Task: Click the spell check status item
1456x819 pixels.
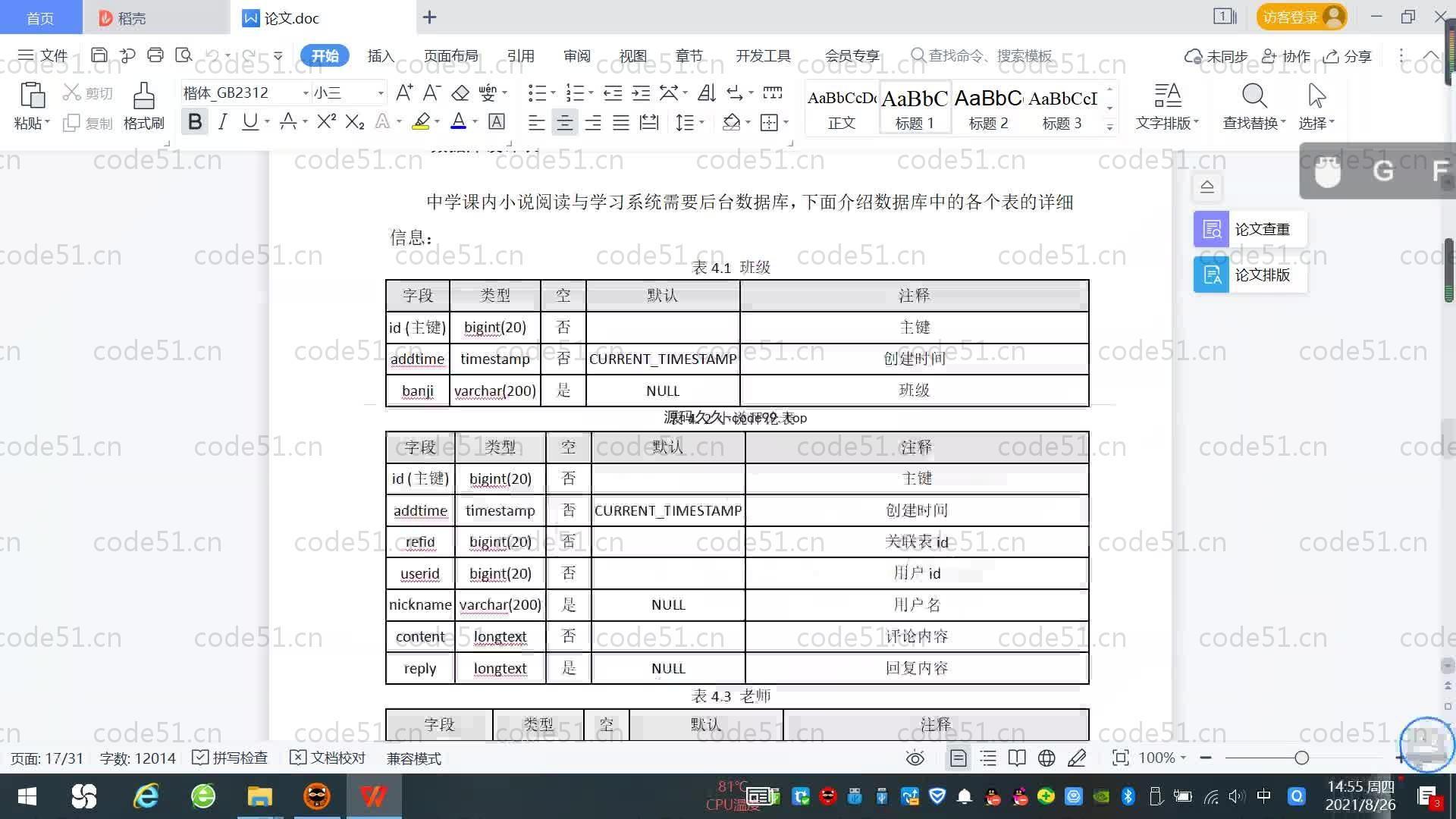Action: 230,758
